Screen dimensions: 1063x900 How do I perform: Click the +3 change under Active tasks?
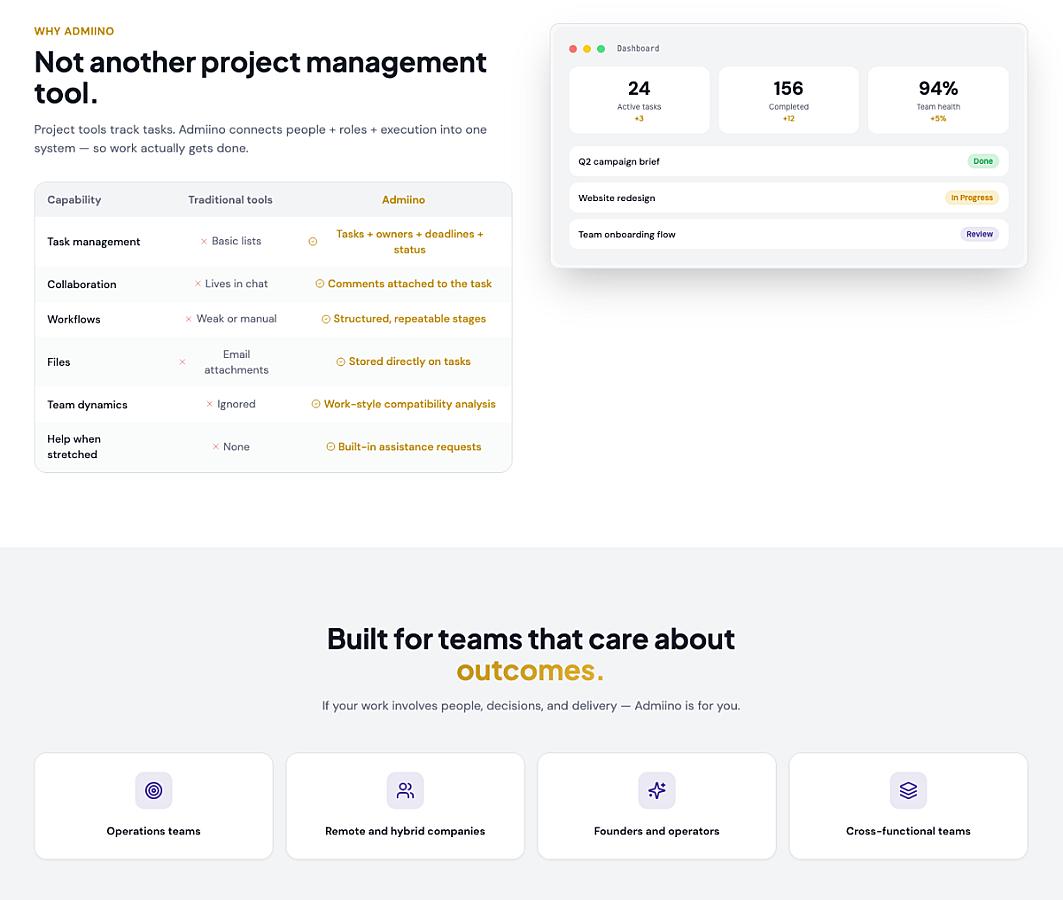click(x=639, y=119)
